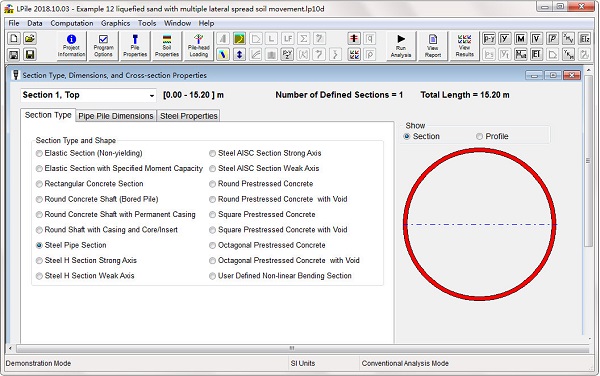Click the y deflection plot icon
The width and height of the screenshot is (600, 376).
(x=505, y=39)
